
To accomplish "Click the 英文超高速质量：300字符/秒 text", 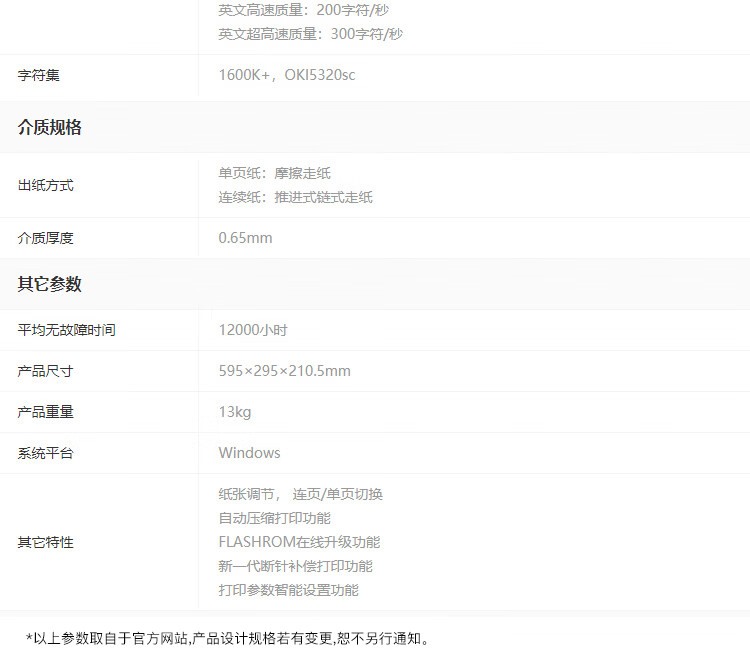I will click(x=310, y=34).
